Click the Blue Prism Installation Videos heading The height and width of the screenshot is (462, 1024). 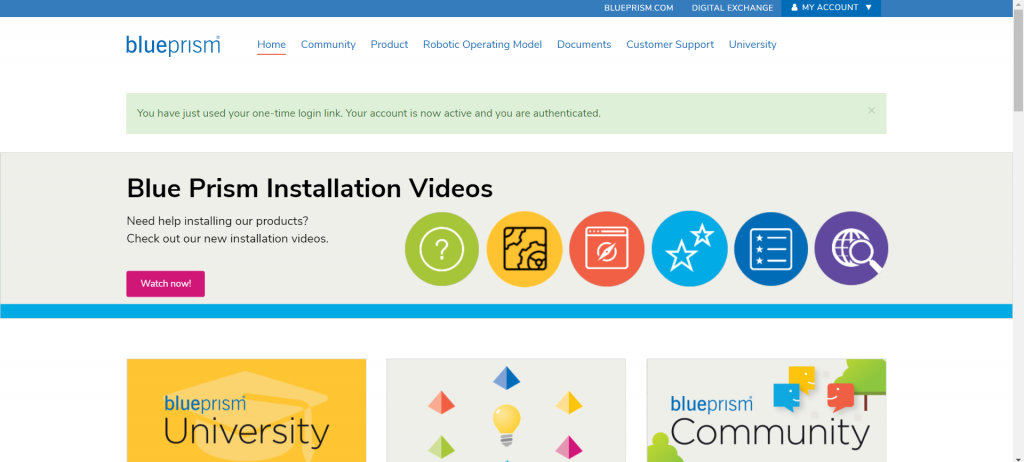click(310, 188)
